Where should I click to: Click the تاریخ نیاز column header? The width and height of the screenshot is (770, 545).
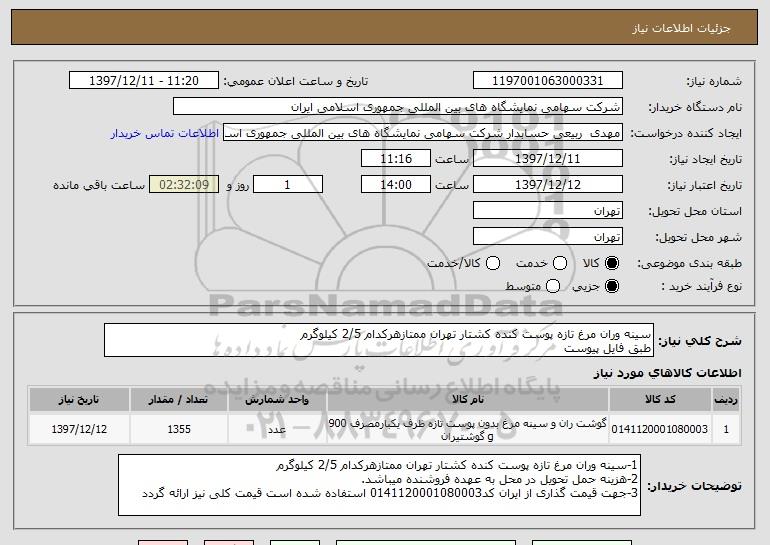tap(79, 400)
